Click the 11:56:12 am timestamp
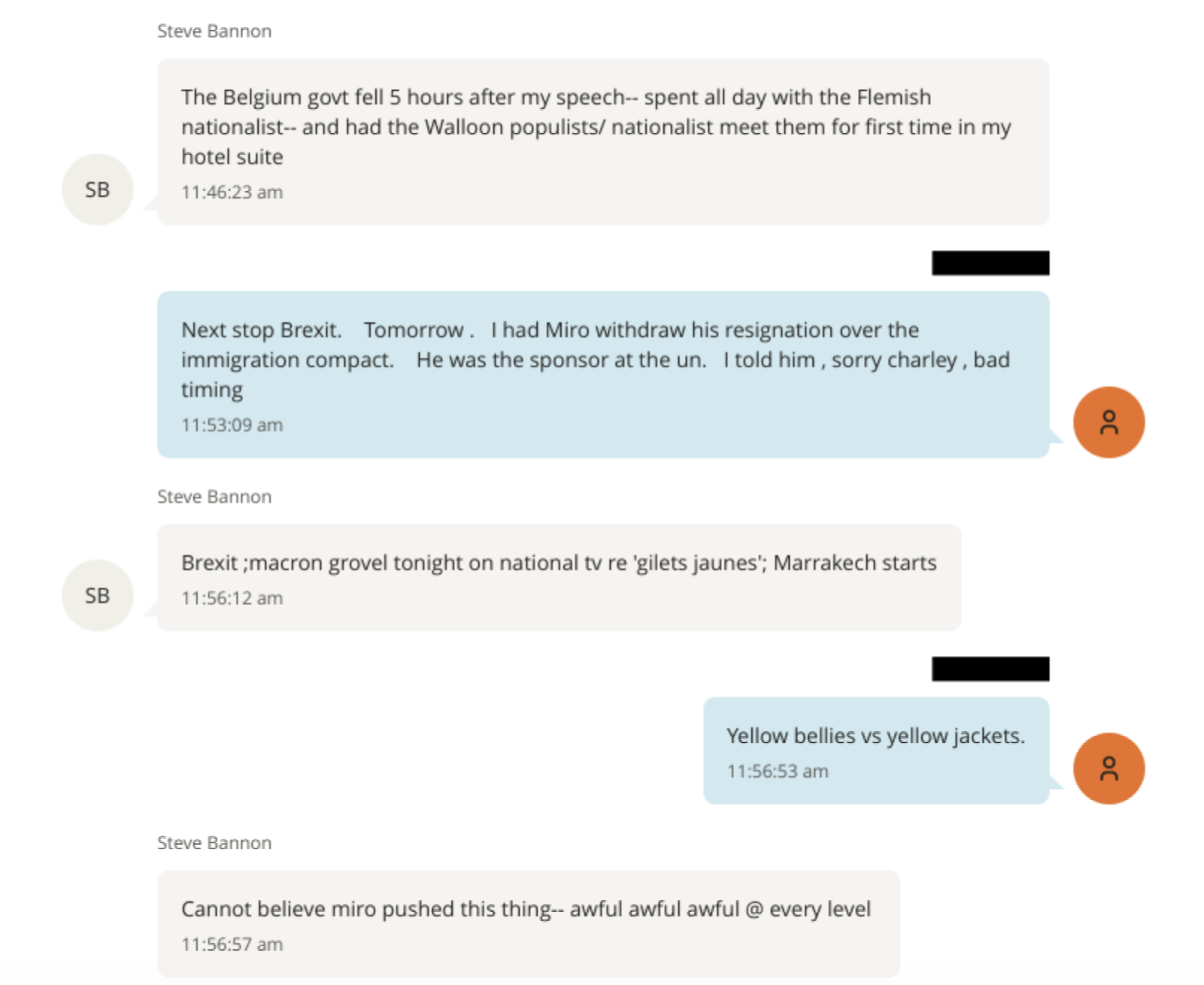 click(x=232, y=598)
